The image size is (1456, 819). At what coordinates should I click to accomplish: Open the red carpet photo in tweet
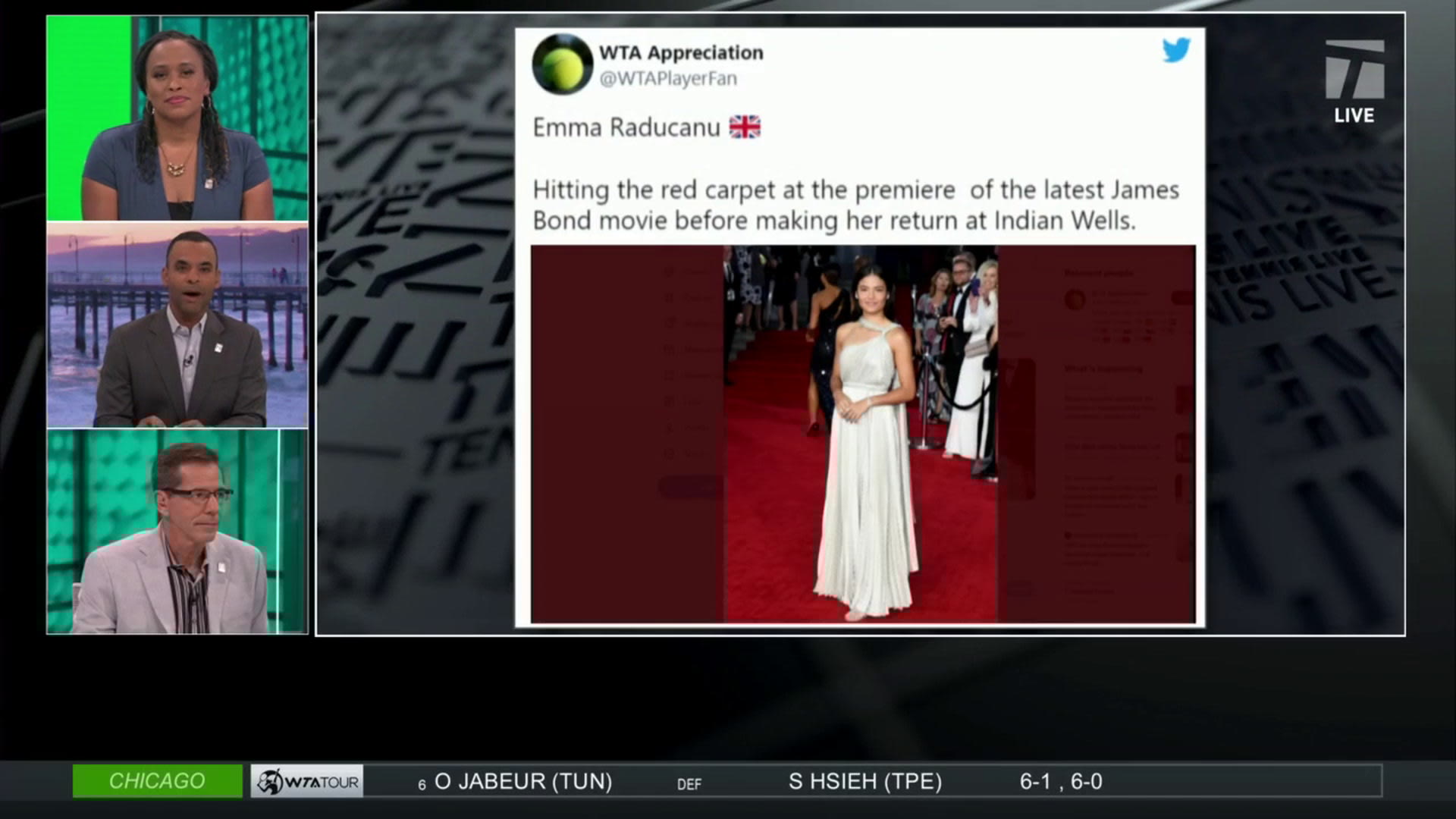pyautogui.click(x=863, y=434)
